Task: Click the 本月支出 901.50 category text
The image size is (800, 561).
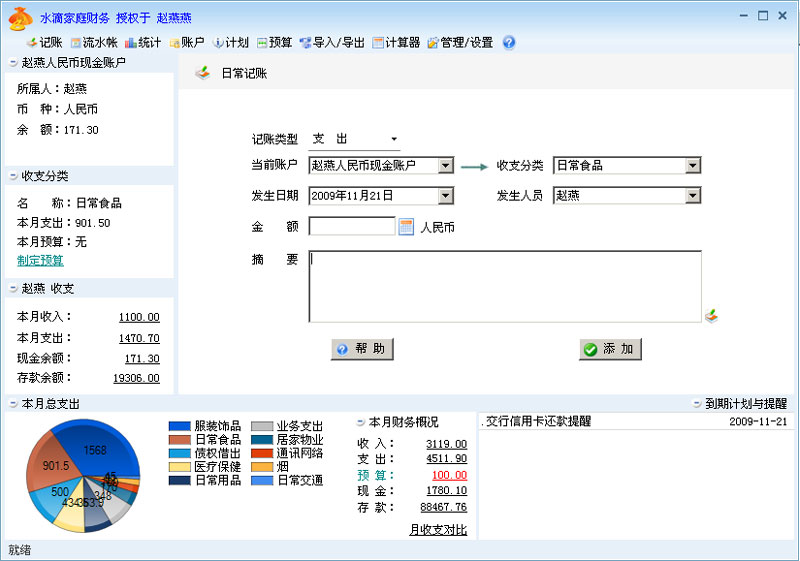Action: [x=63, y=223]
